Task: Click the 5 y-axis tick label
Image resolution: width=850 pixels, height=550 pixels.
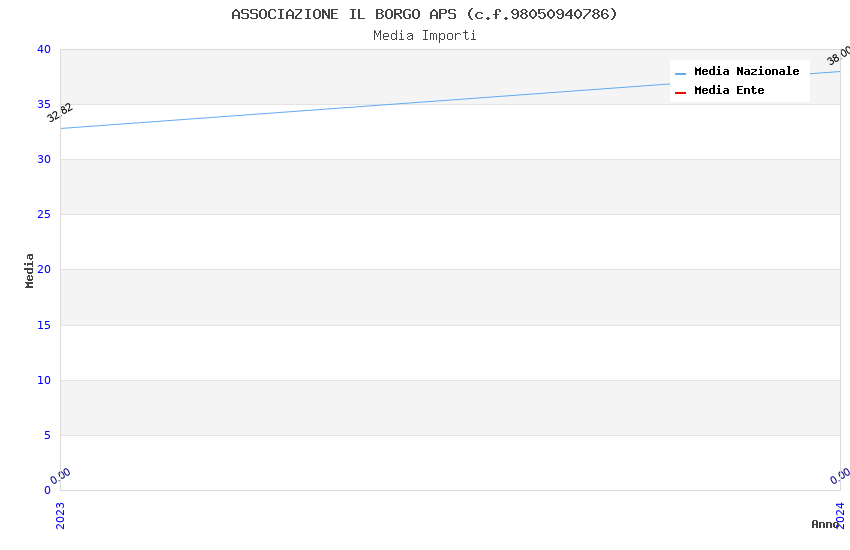Action: pyautogui.click(x=48, y=435)
